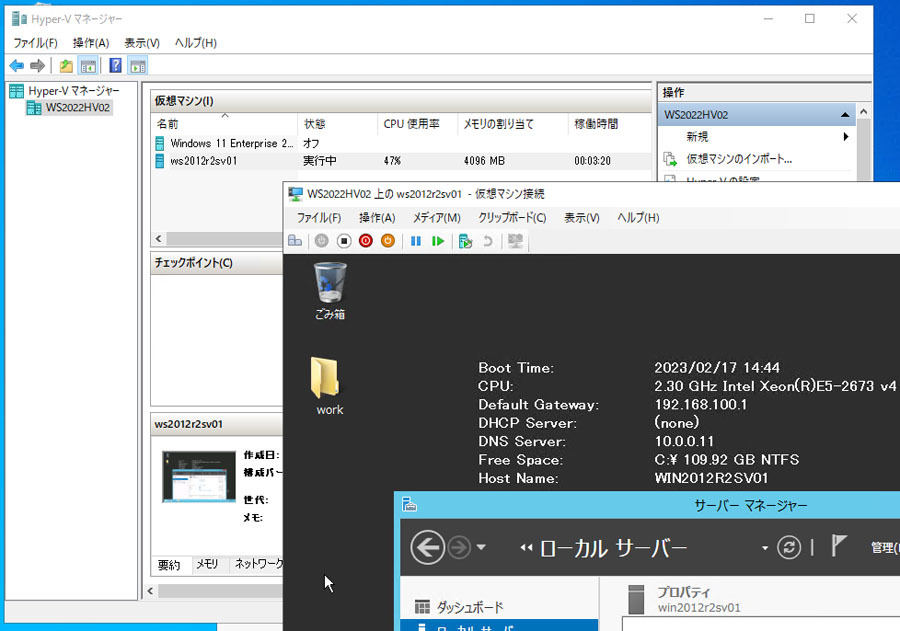This screenshot has height=631, width=900.
Task: Open ファイル(F) menu in VM Connection window
Action: tap(319, 218)
